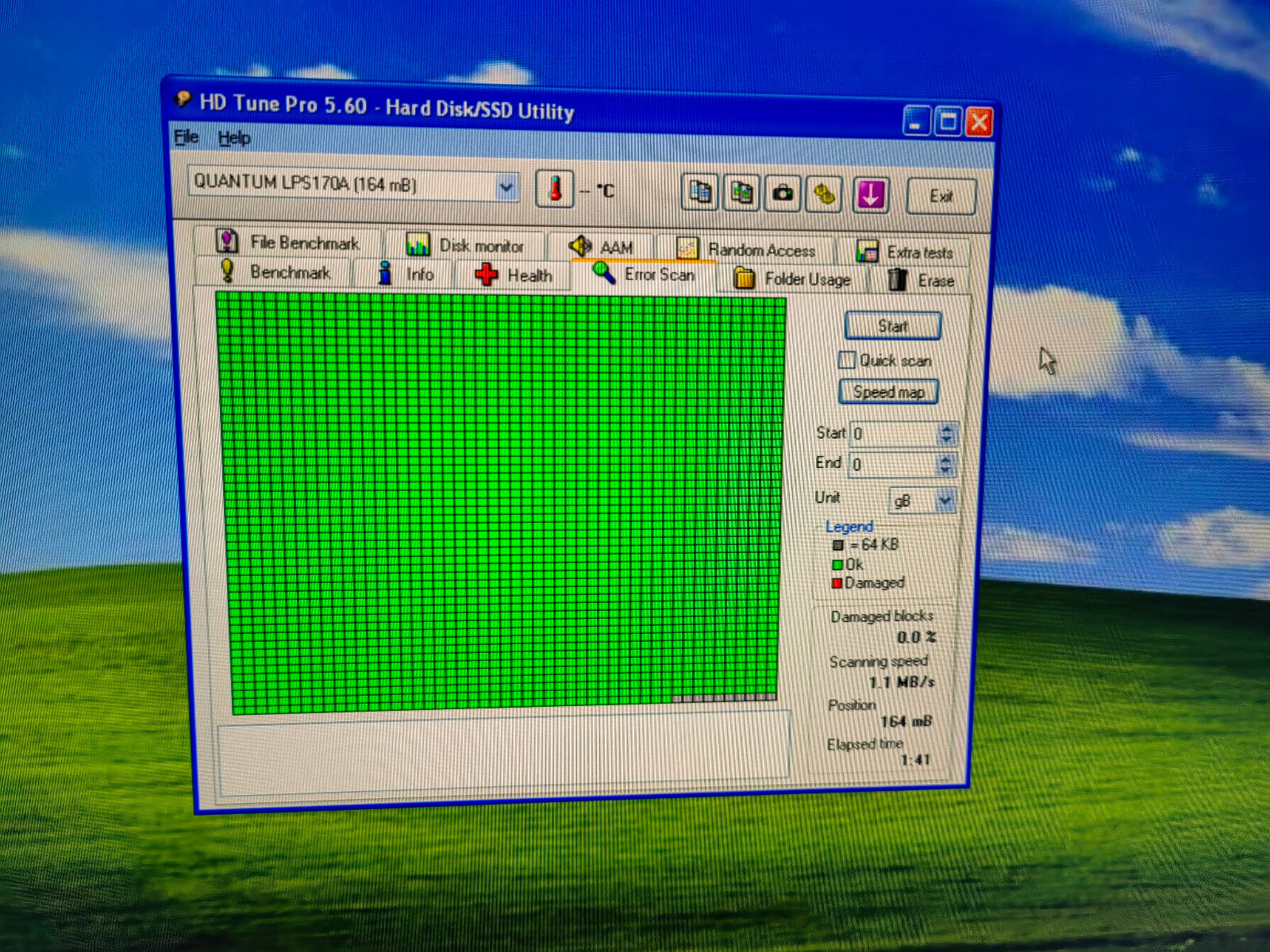Click the Random Access tab icon
The width and height of the screenshot is (1270, 952).
click(687, 248)
